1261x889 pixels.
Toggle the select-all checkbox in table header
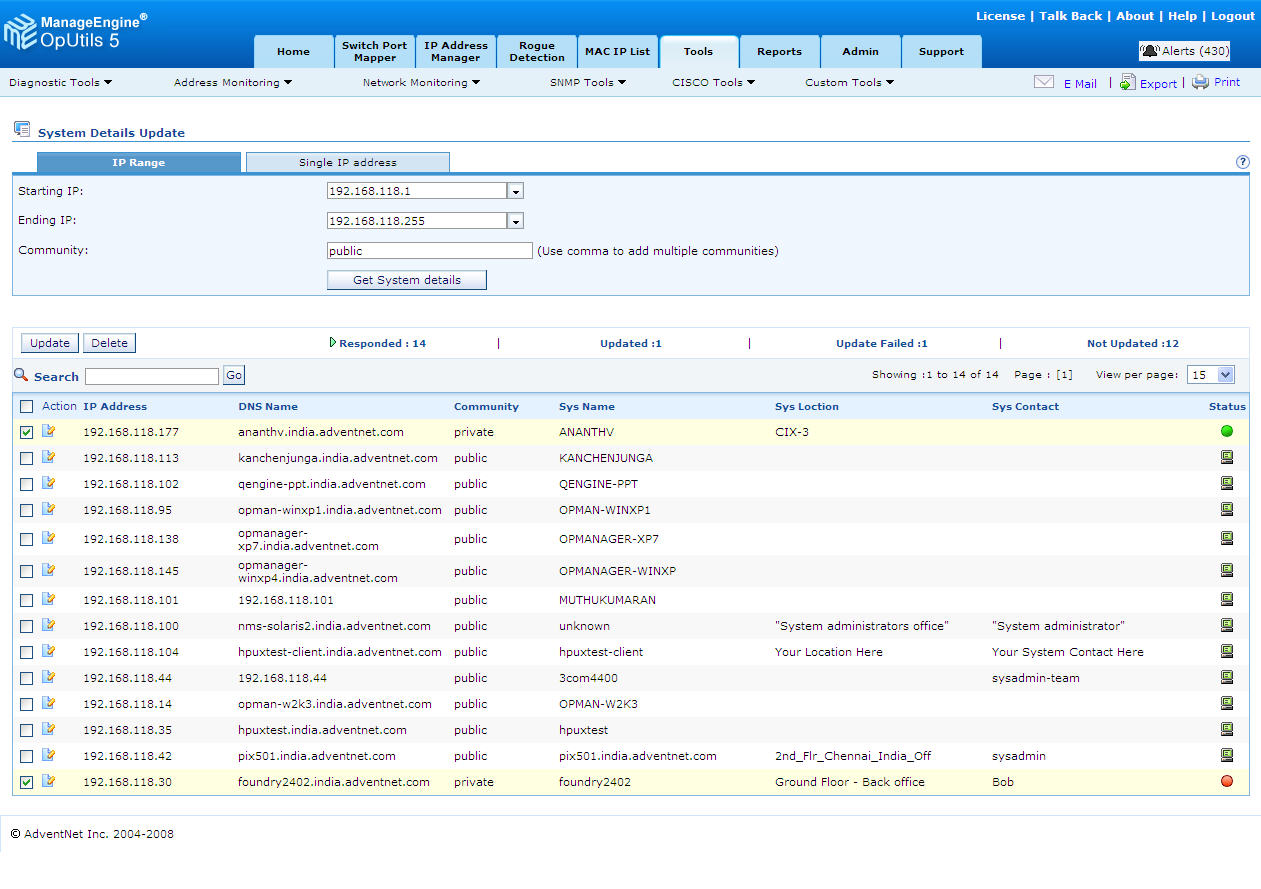coord(27,407)
